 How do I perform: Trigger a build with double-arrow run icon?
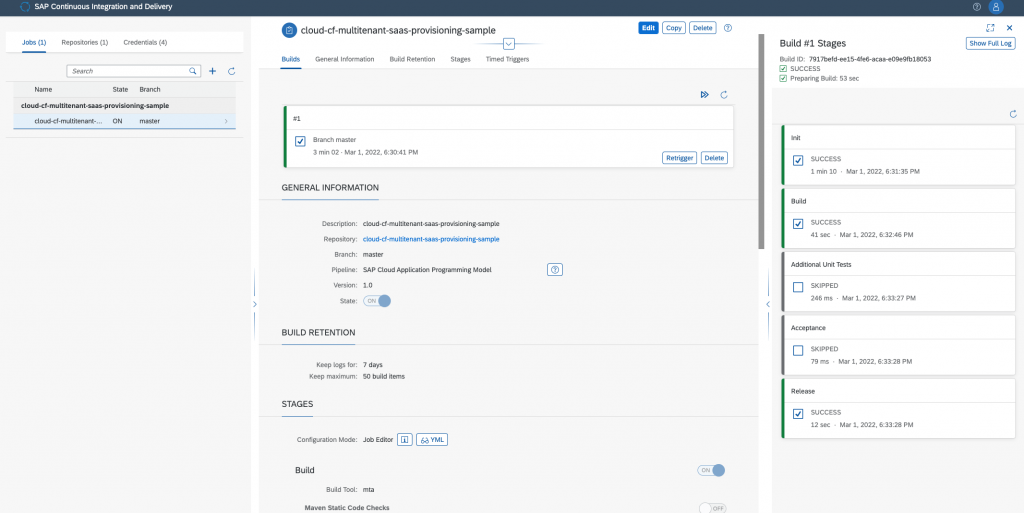point(705,95)
